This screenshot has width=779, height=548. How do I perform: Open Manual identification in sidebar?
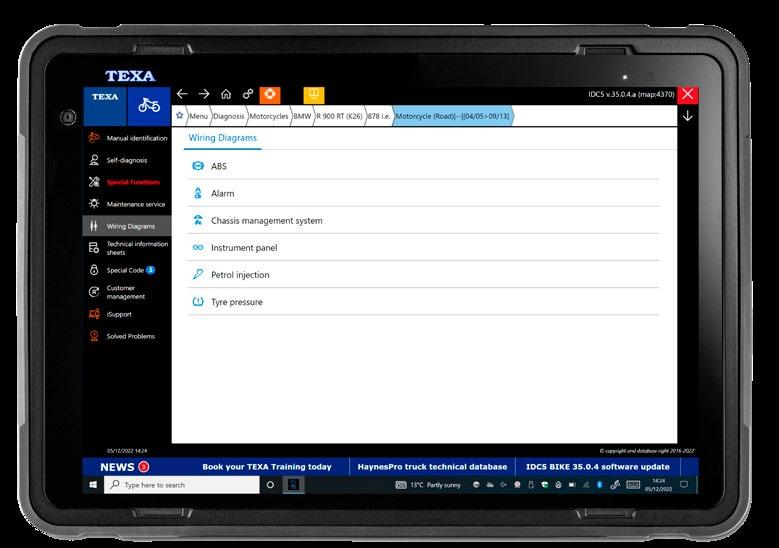point(127,138)
